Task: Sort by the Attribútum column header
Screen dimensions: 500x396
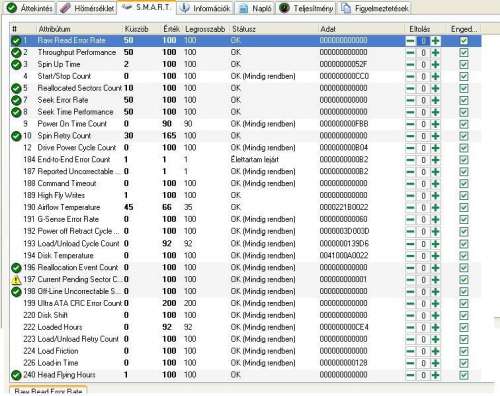Action: [55, 29]
